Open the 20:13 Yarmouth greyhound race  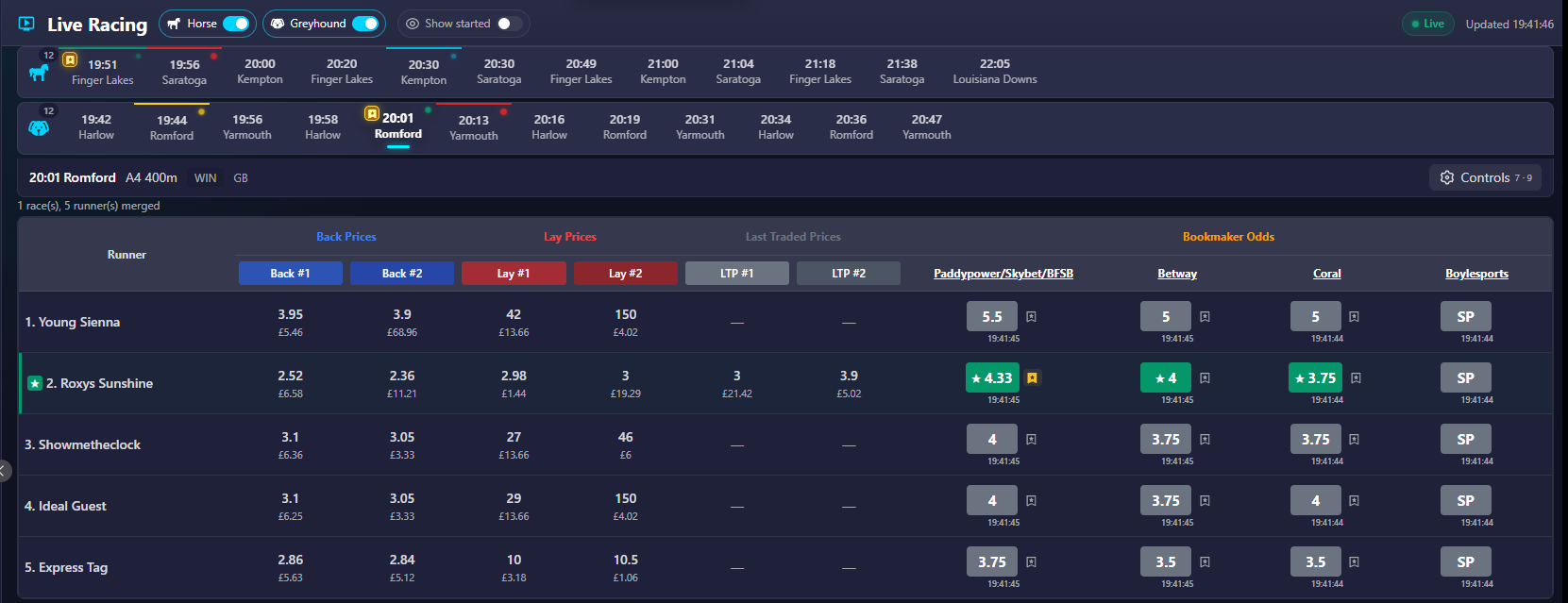point(474,127)
